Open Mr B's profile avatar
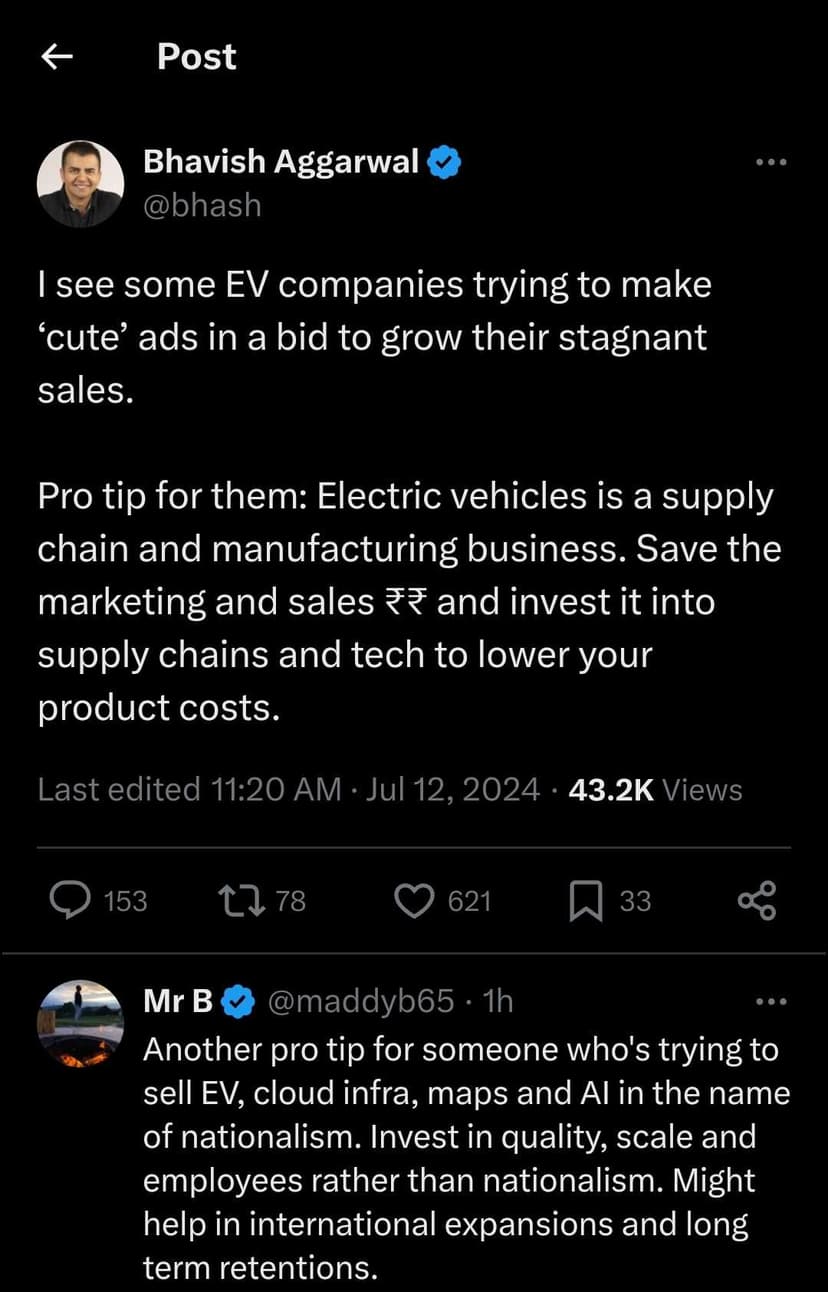828x1292 pixels. pos(80,1023)
